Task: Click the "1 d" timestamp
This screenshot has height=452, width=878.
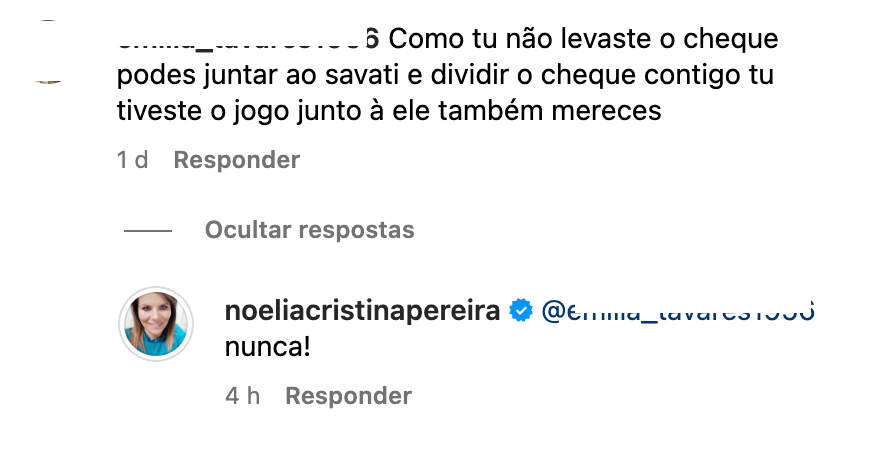Action: tap(132, 160)
